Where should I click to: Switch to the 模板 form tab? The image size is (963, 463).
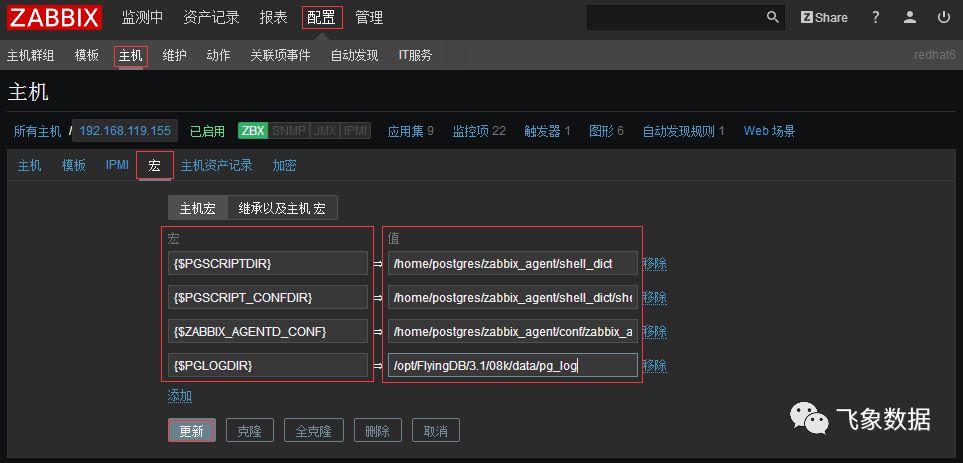74,165
